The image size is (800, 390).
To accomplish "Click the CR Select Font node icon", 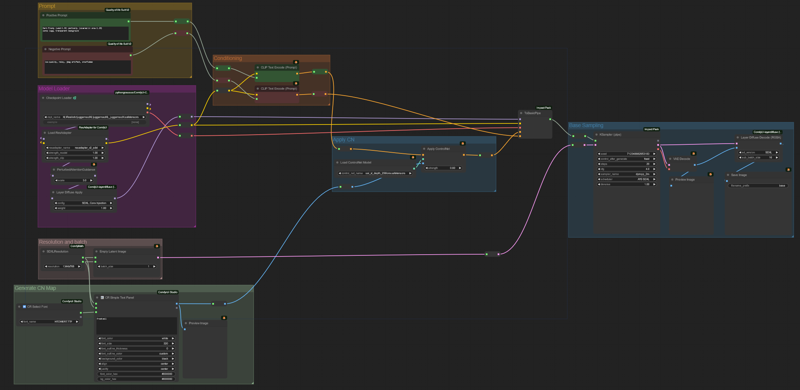I will (x=24, y=307).
